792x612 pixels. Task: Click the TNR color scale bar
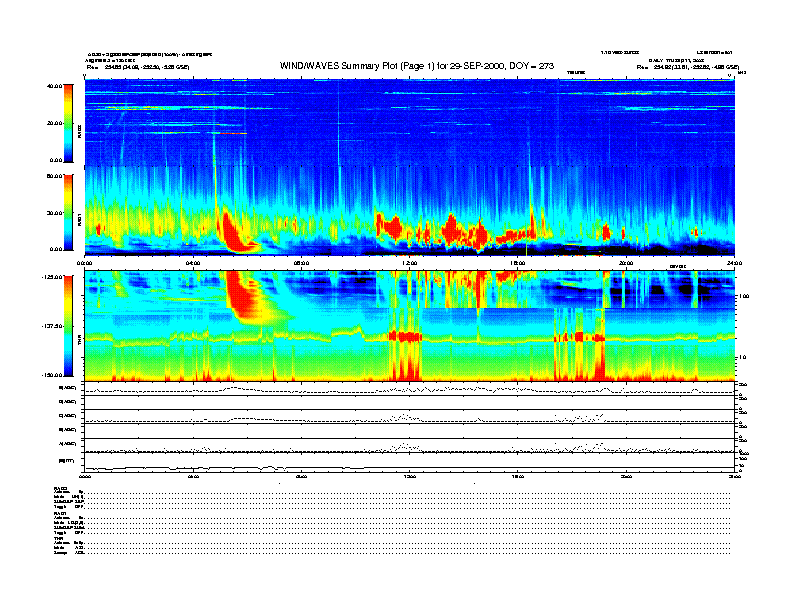(68, 326)
